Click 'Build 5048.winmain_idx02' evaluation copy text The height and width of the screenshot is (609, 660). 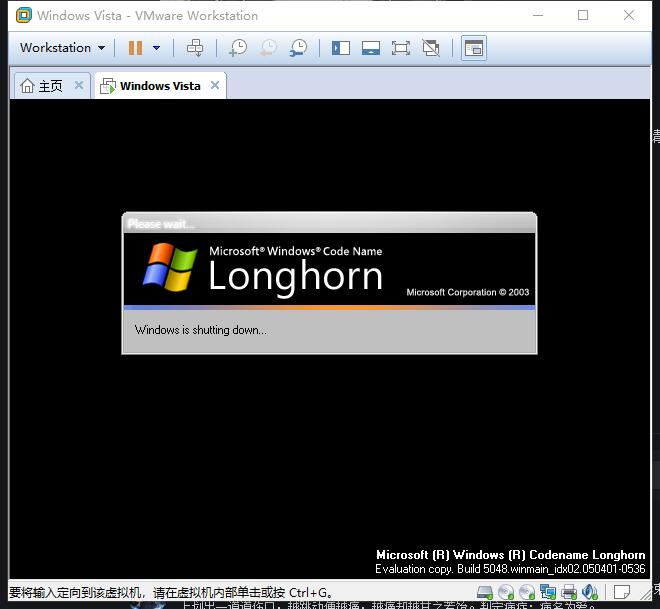point(510,569)
